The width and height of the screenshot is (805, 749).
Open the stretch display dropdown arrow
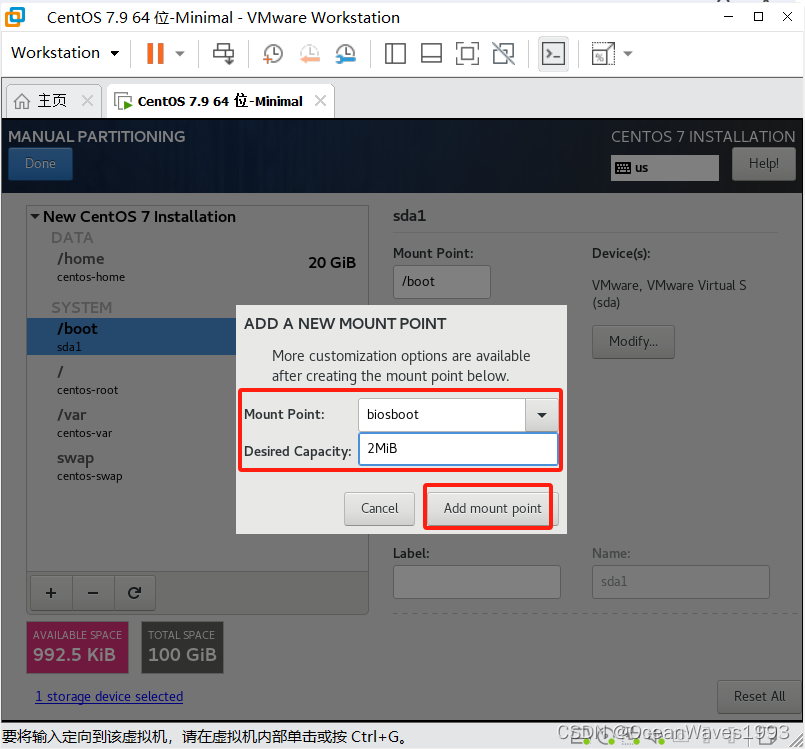tap(628, 53)
